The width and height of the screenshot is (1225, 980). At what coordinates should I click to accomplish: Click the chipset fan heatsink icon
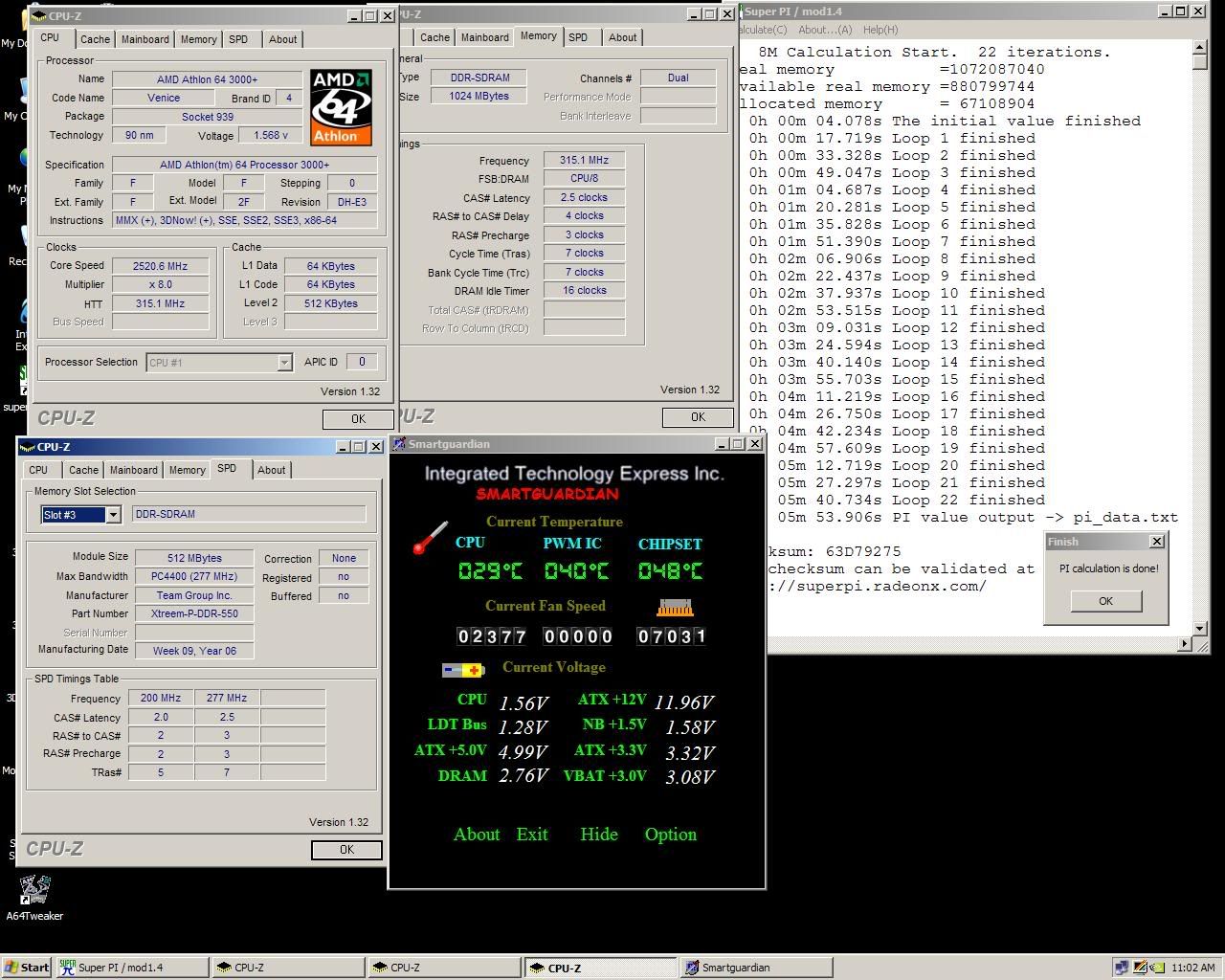(675, 607)
